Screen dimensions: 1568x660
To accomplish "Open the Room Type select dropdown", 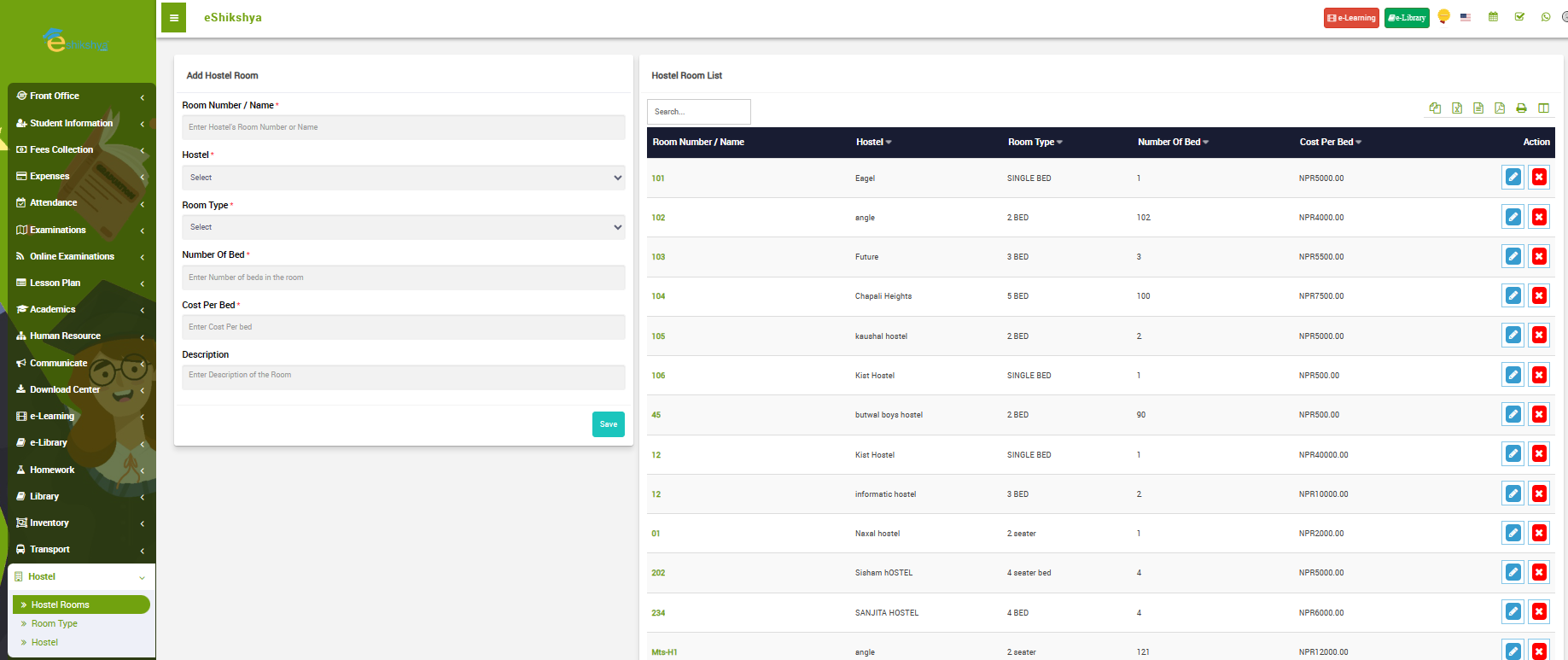I will pyautogui.click(x=403, y=227).
